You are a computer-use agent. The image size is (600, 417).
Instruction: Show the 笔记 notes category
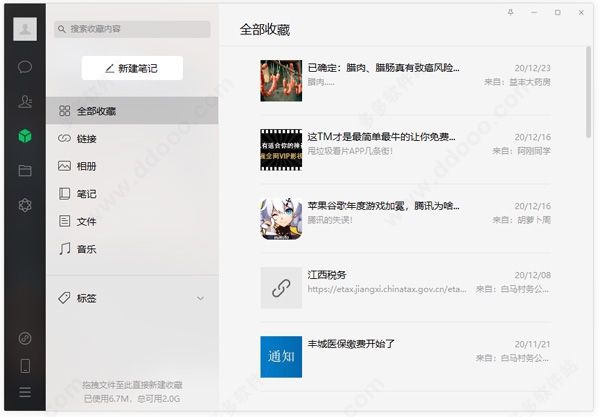click(132, 194)
